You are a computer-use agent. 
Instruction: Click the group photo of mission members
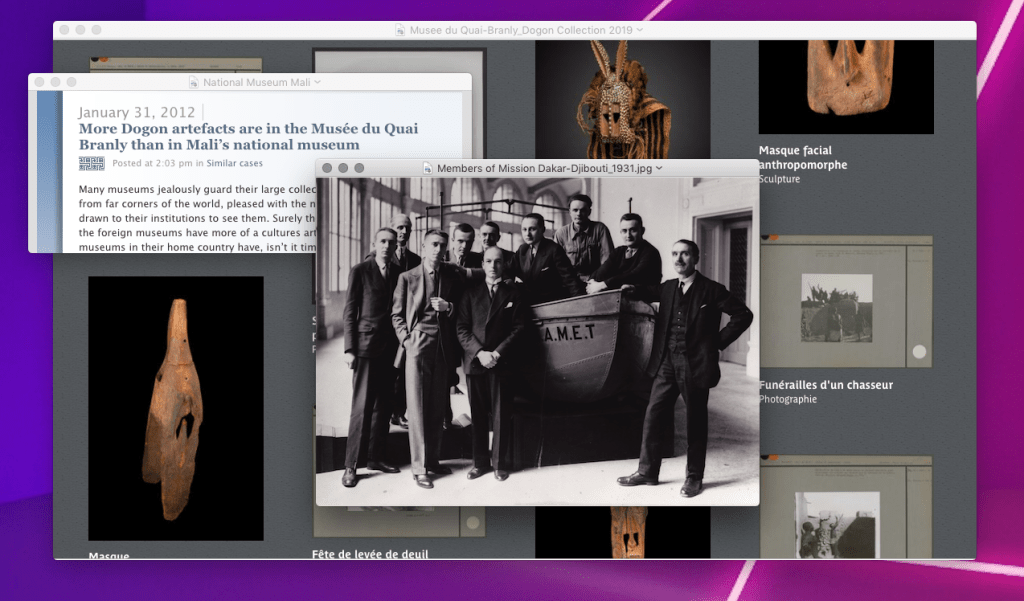coord(537,342)
